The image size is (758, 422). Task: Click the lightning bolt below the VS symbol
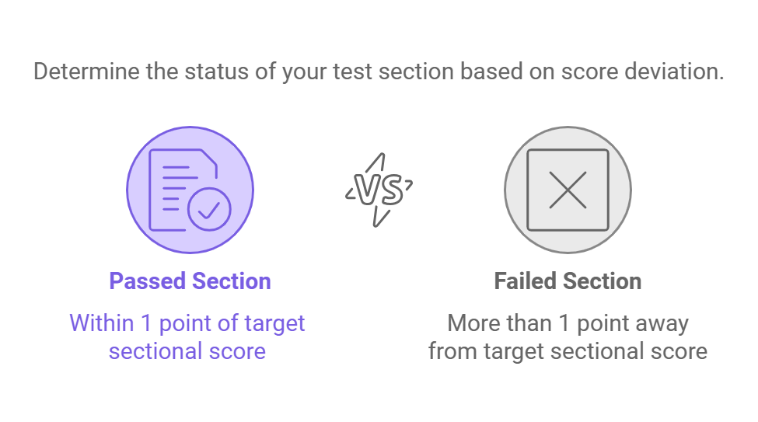coord(381,214)
